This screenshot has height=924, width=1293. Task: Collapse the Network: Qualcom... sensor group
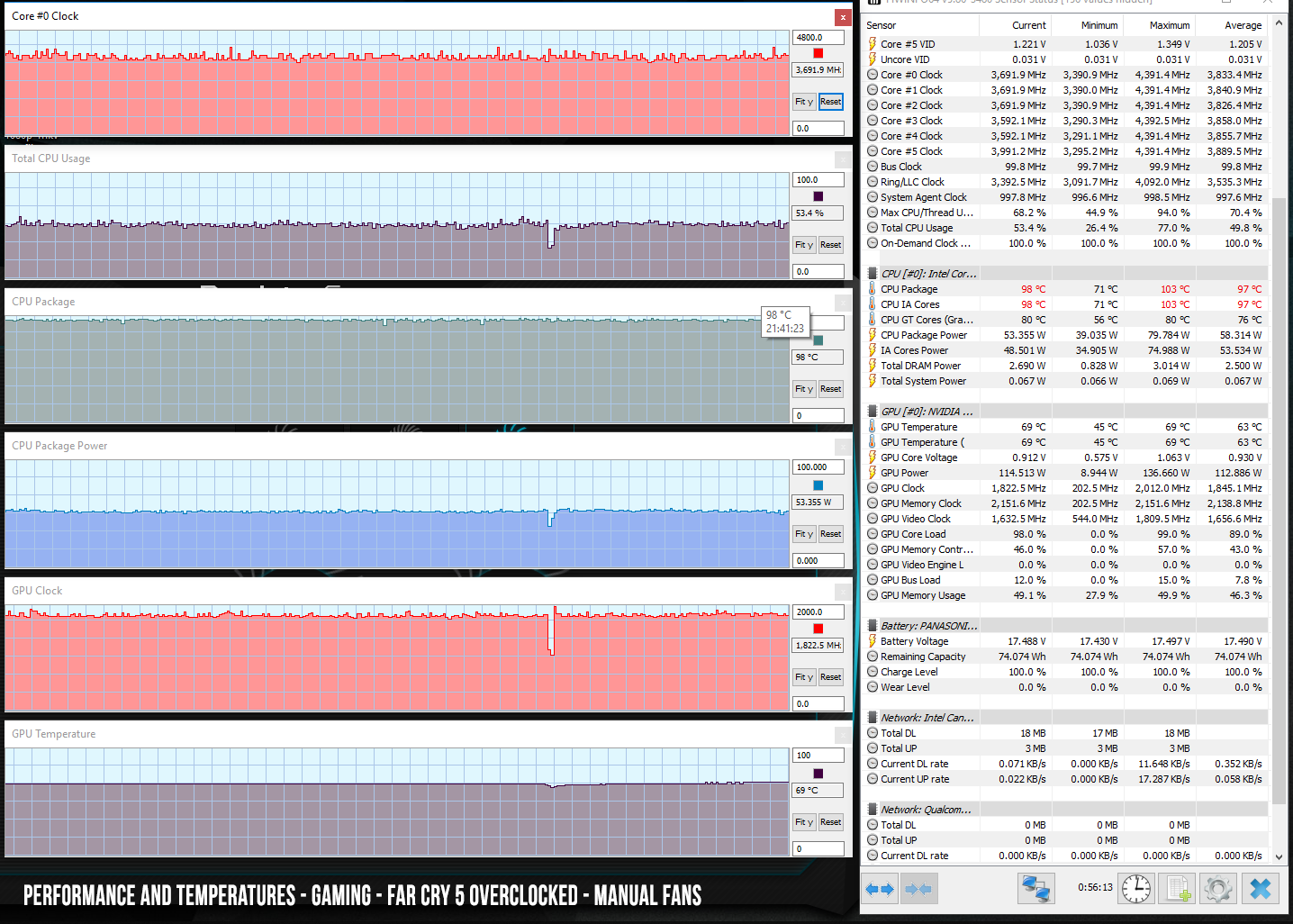click(873, 810)
